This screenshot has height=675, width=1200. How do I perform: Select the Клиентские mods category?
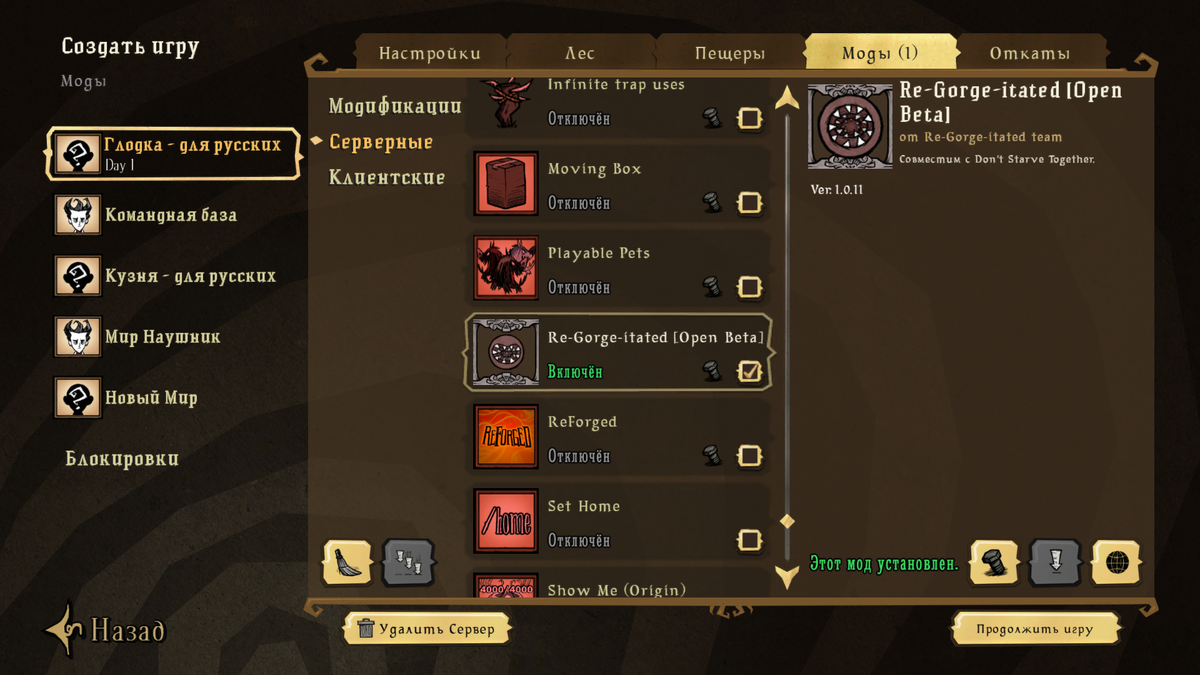click(x=387, y=178)
